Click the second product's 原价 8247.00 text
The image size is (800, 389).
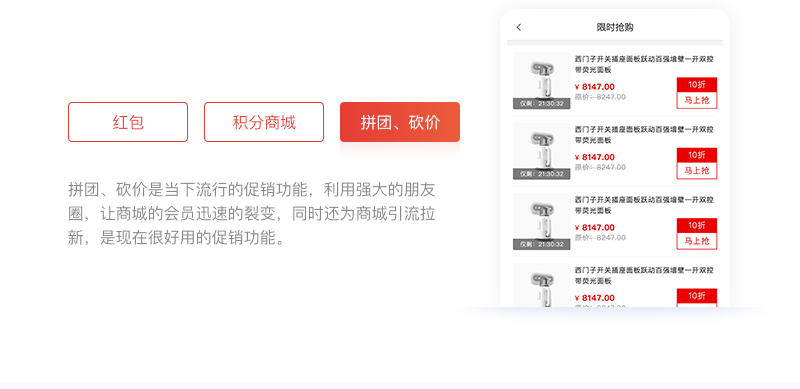pos(600,167)
